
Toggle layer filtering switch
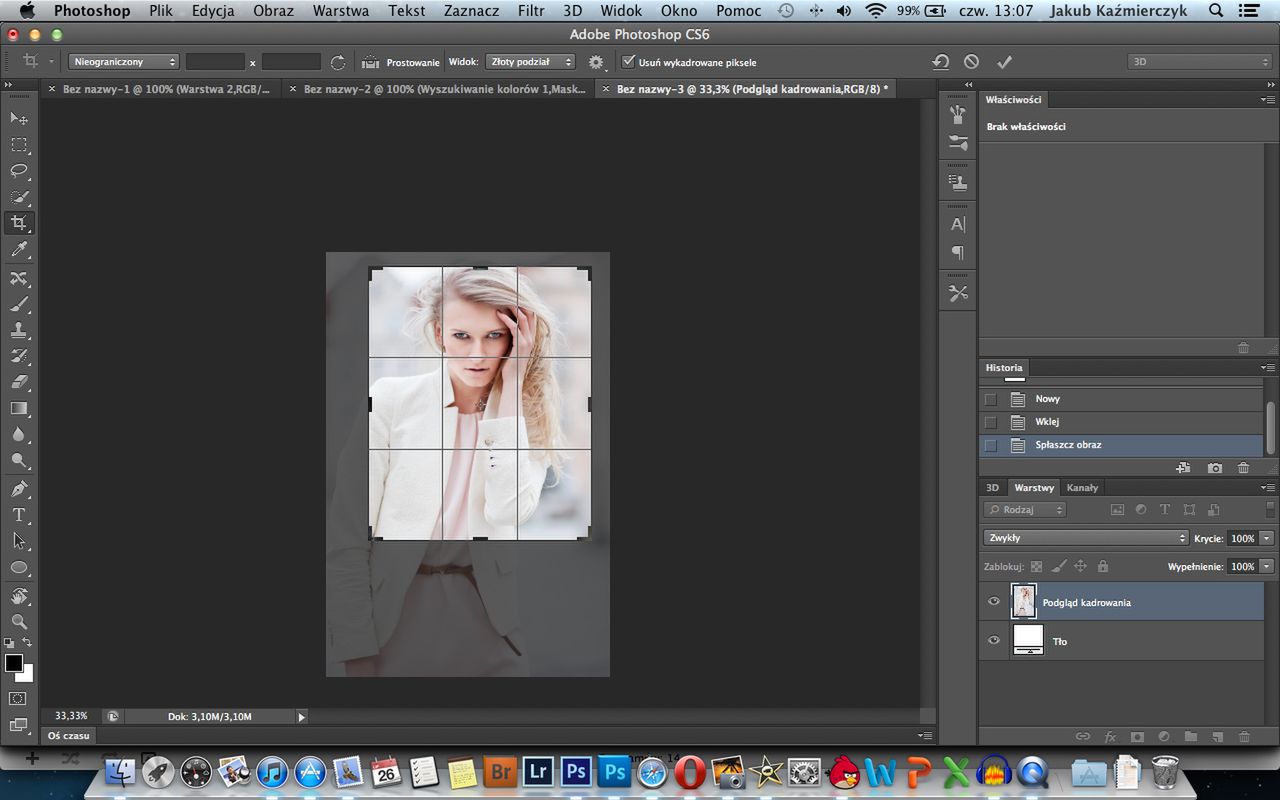(x=1268, y=510)
